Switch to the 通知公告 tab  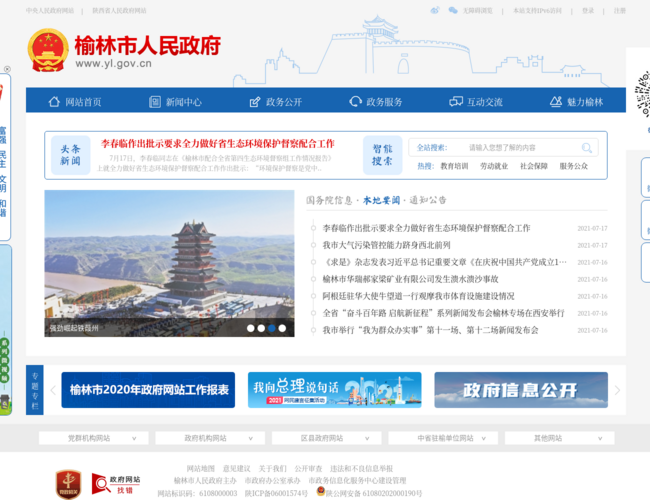pyautogui.click(x=428, y=201)
